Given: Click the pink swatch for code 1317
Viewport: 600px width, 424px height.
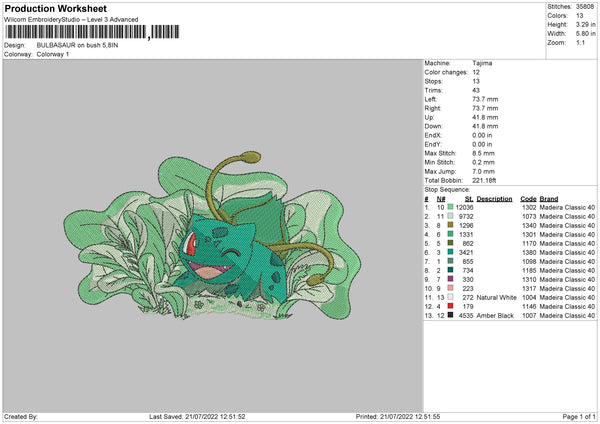Looking at the screenshot, I should (x=451, y=289).
